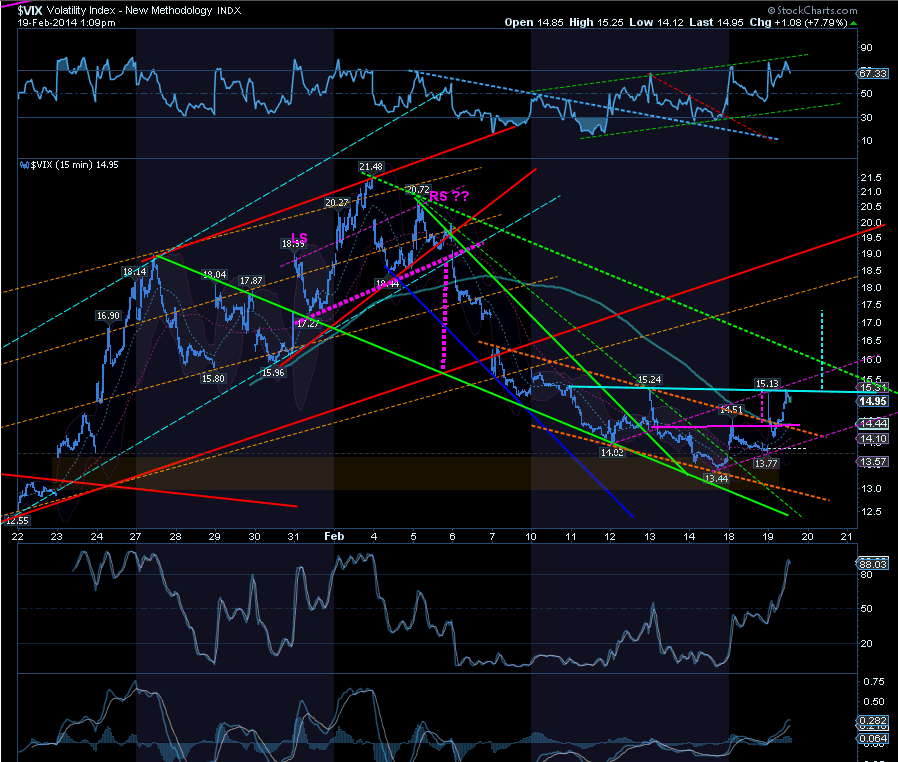The width and height of the screenshot is (898, 762).
Task: Click the 'Low 14.12' quote value
Action: (656, 22)
